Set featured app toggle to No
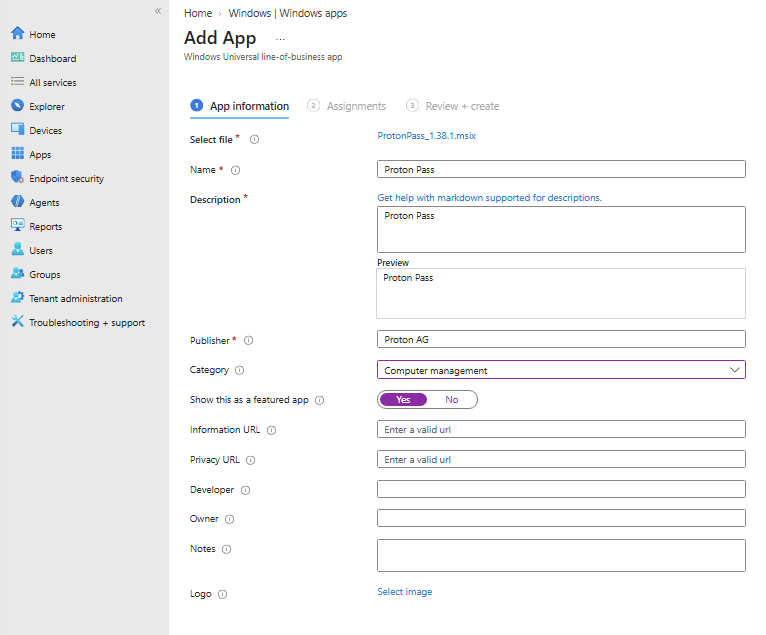 [x=452, y=400]
